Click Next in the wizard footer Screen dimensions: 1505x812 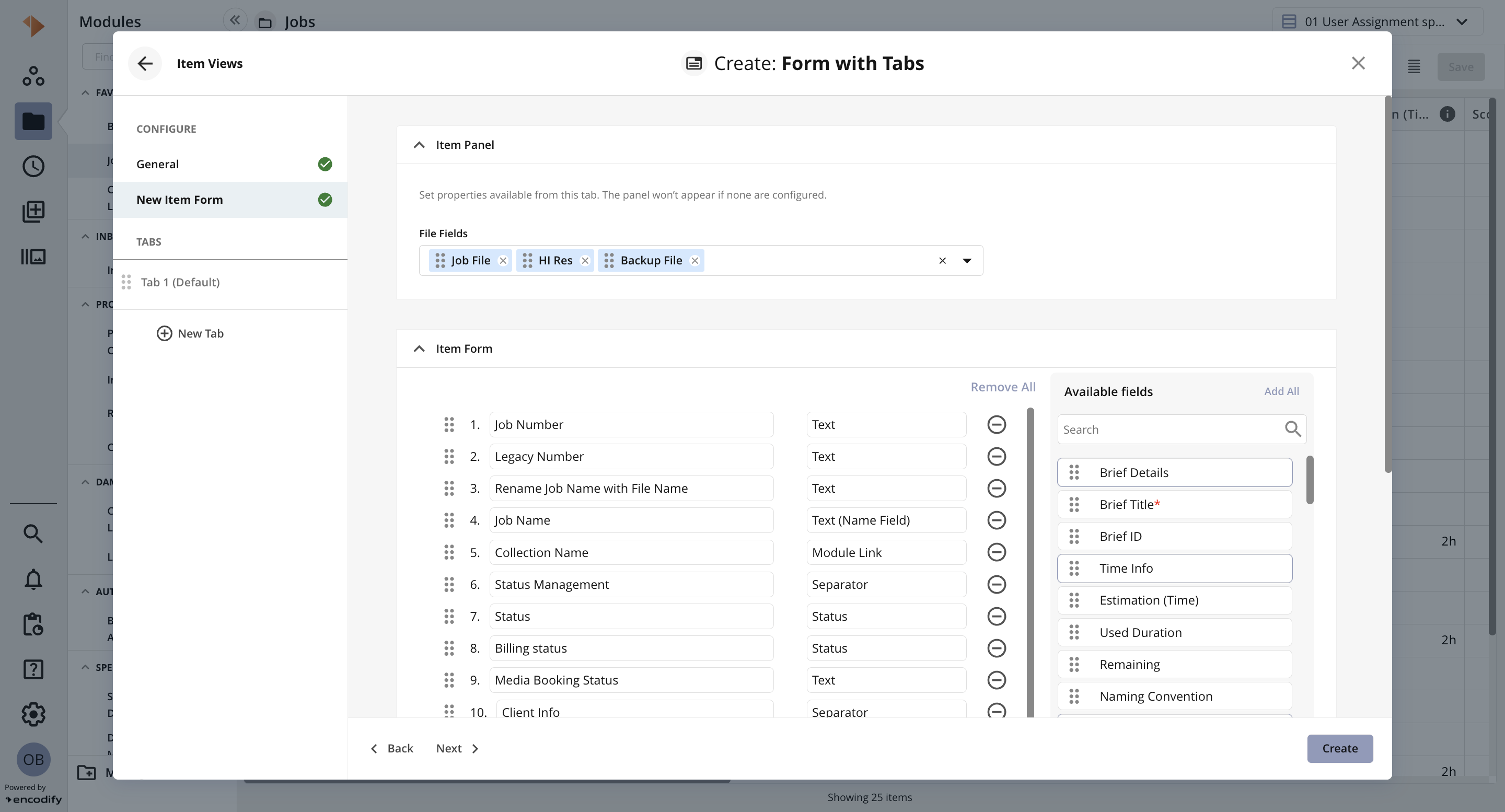tap(457, 748)
